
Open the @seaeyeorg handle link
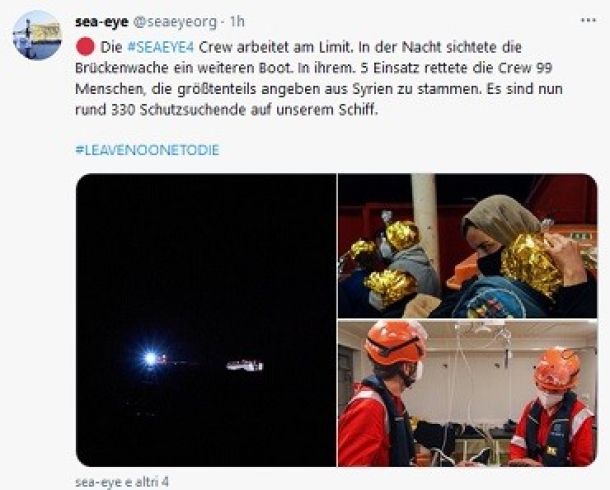tap(175, 22)
